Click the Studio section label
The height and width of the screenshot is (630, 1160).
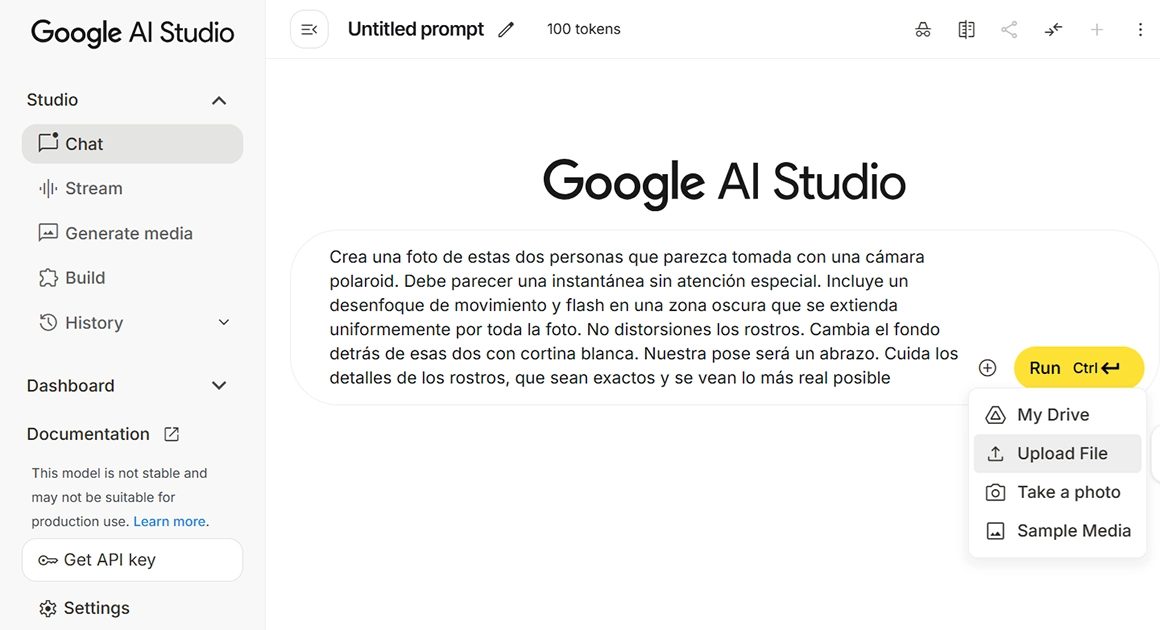click(52, 100)
